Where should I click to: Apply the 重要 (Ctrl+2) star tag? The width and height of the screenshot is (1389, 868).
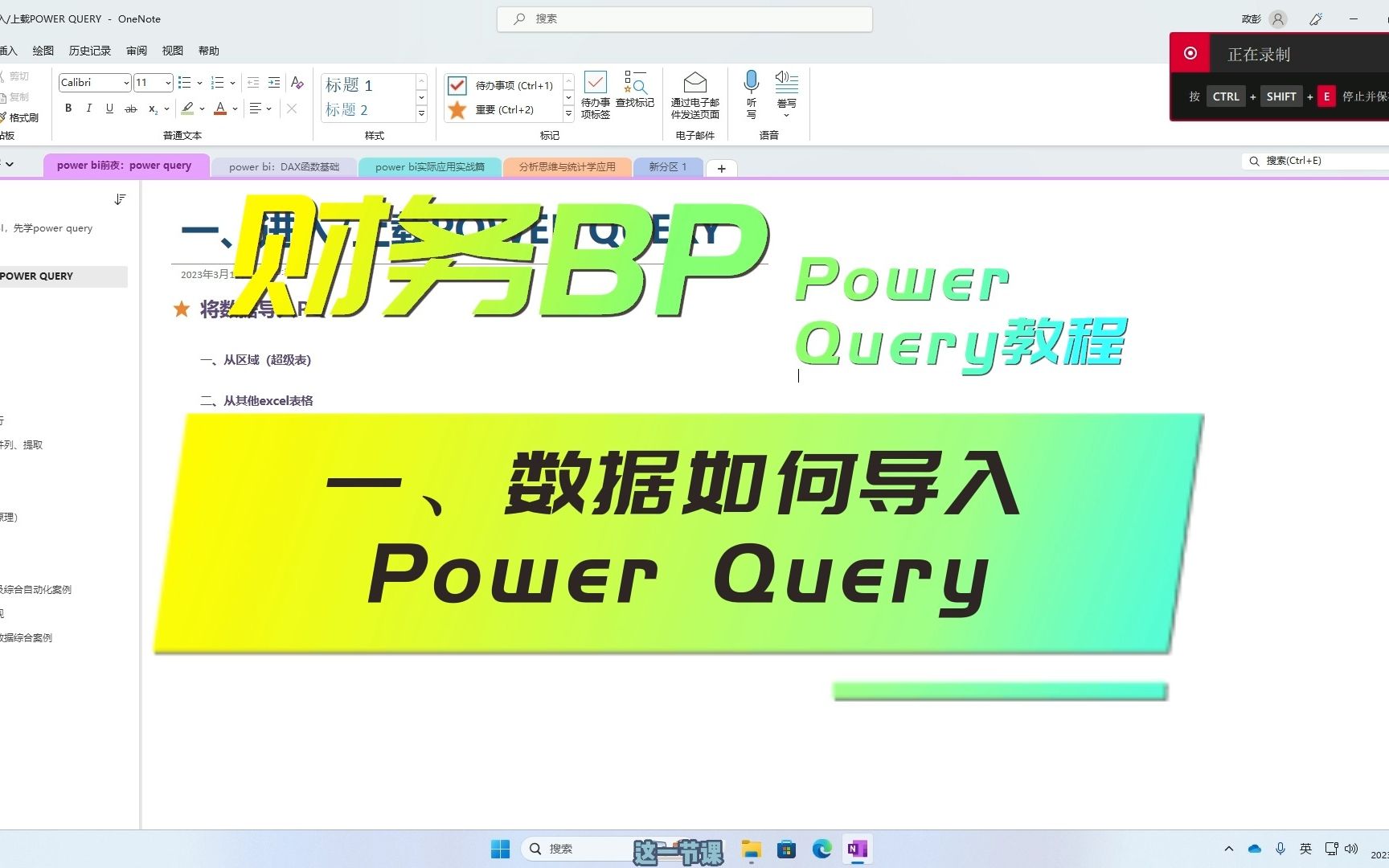point(491,109)
